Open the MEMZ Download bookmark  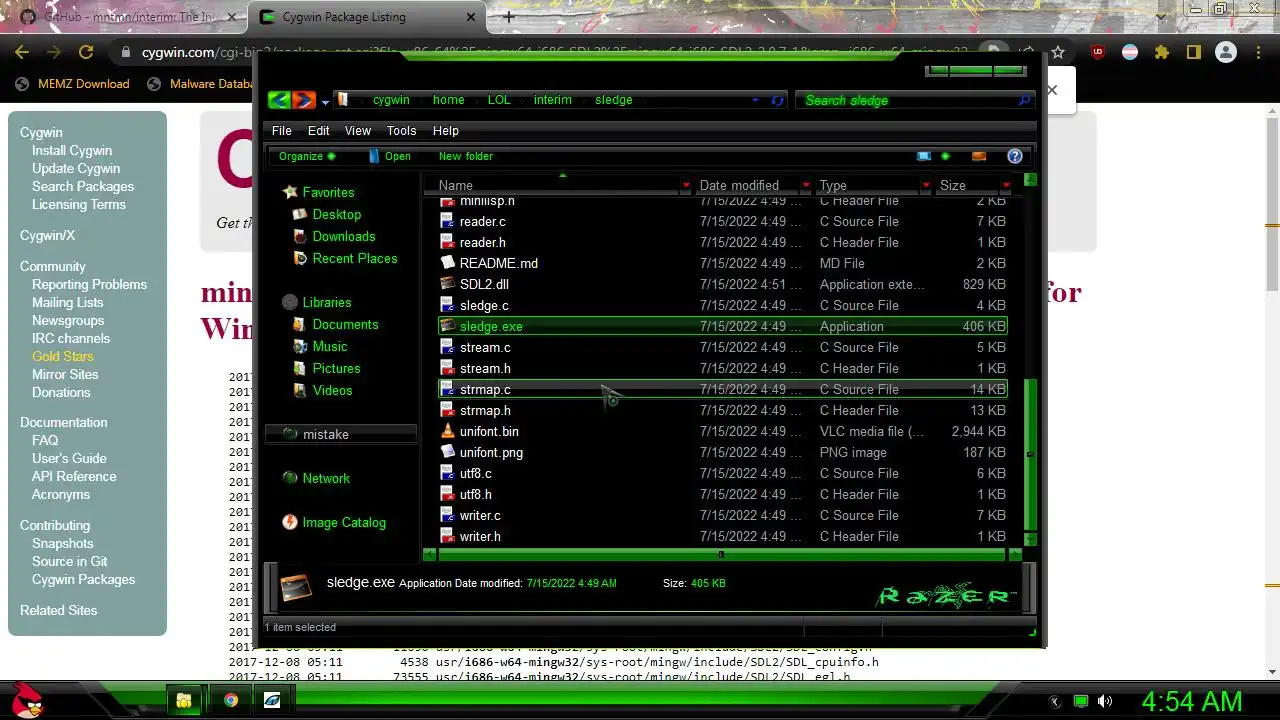[x=73, y=84]
